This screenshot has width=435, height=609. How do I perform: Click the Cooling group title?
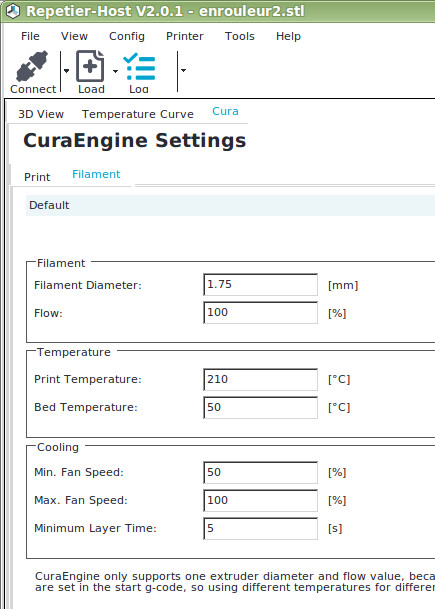[58, 447]
